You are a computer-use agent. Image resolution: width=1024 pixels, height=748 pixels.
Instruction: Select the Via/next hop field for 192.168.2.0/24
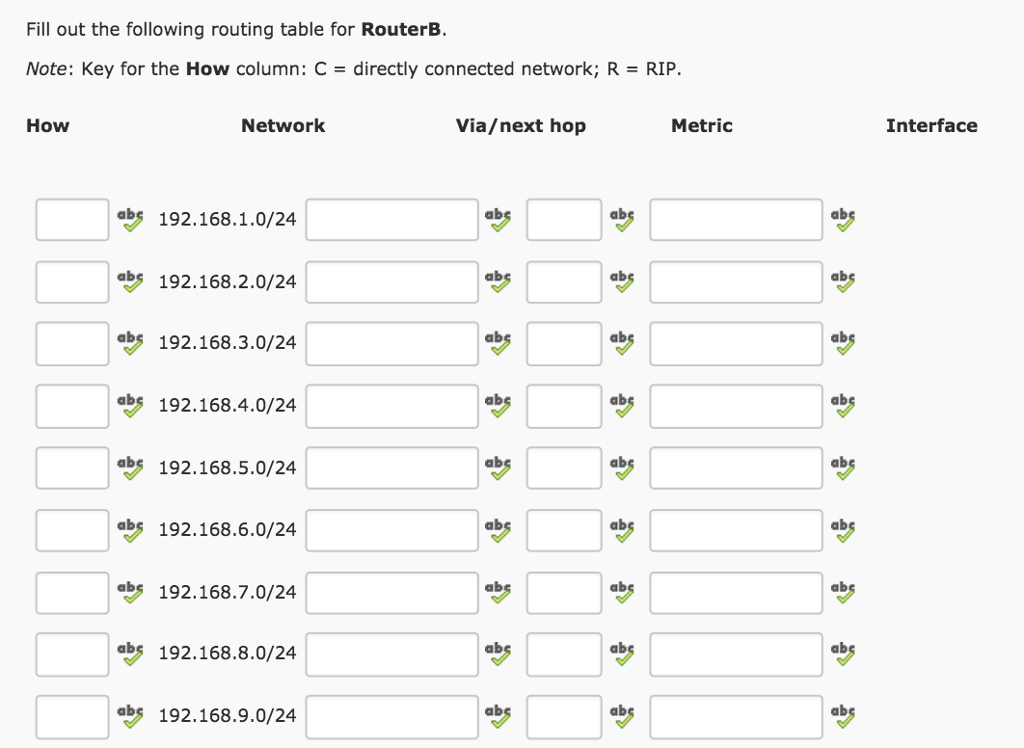click(391, 281)
